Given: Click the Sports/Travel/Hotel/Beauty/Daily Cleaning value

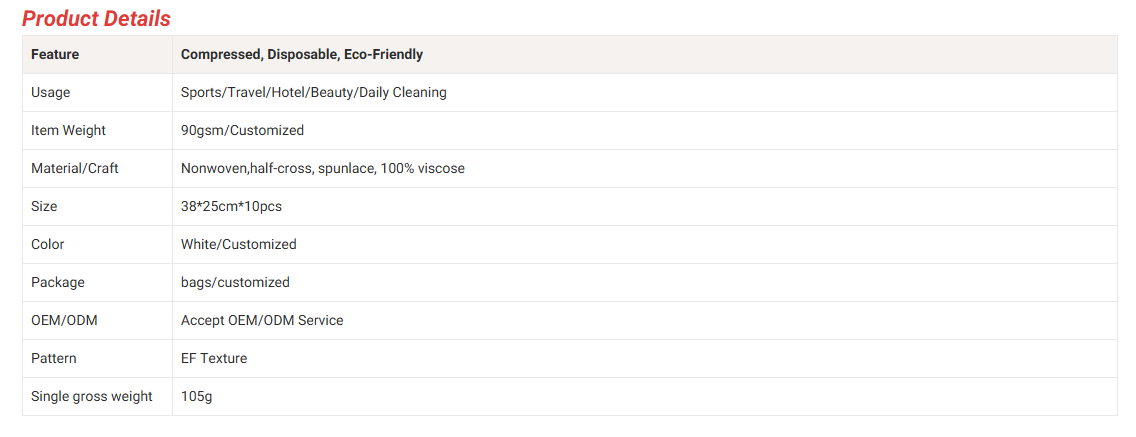Looking at the screenshot, I should click(313, 92).
